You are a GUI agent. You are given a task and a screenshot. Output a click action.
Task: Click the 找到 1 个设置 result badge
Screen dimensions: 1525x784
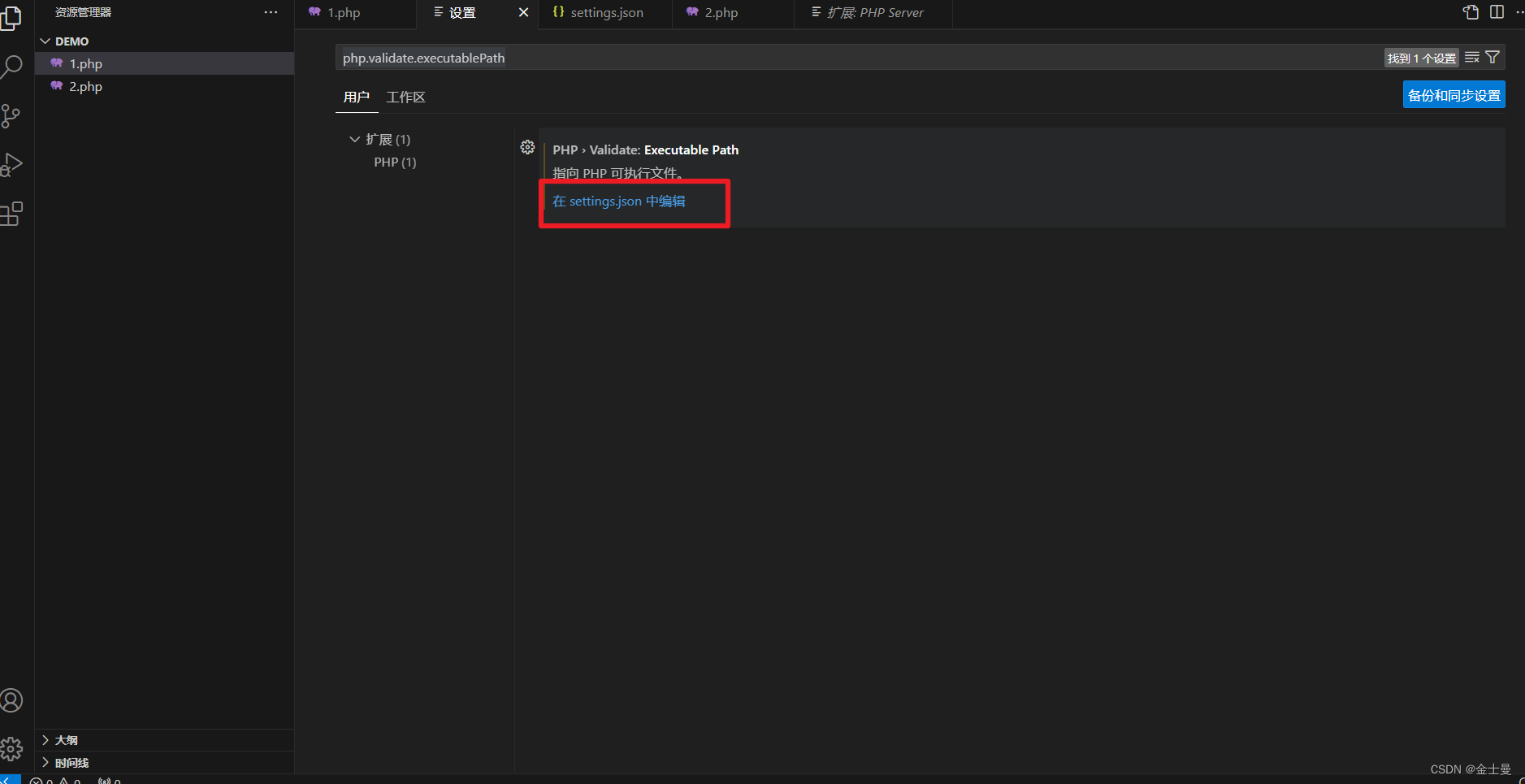tap(1422, 58)
